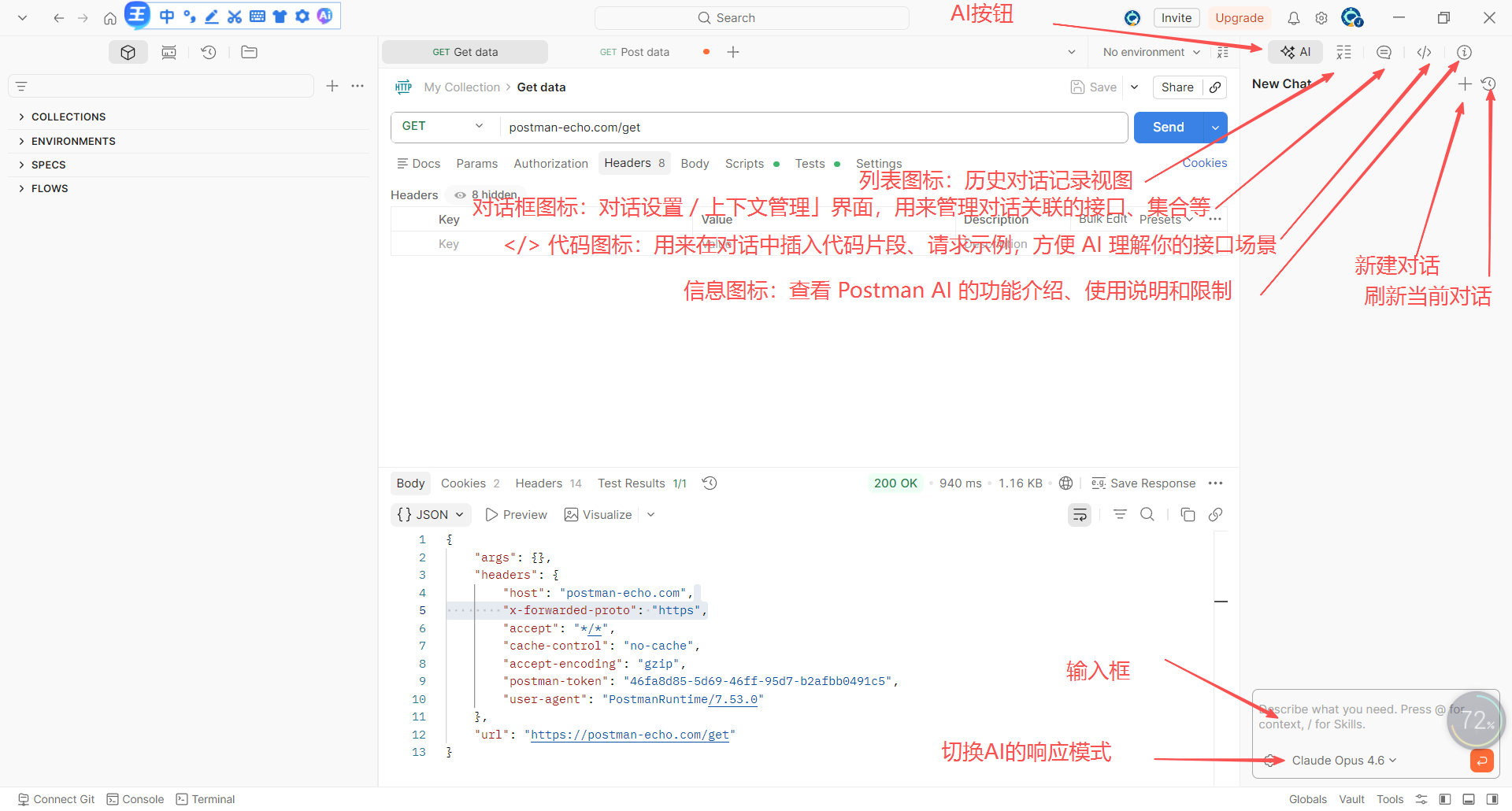
Task: Open Visualize options chevron
Action: tap(650, 515)
